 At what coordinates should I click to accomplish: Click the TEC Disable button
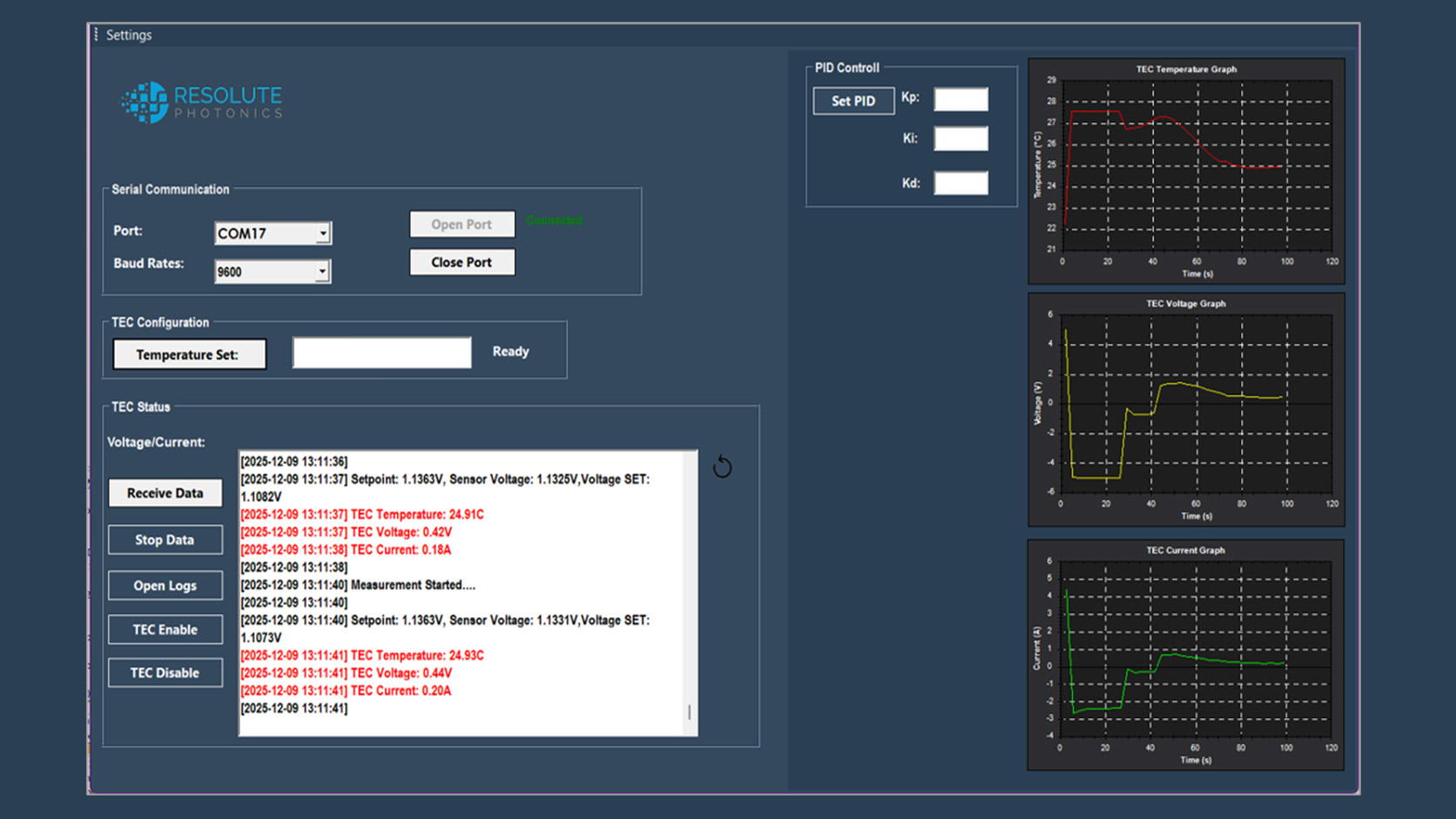[165, 673]
